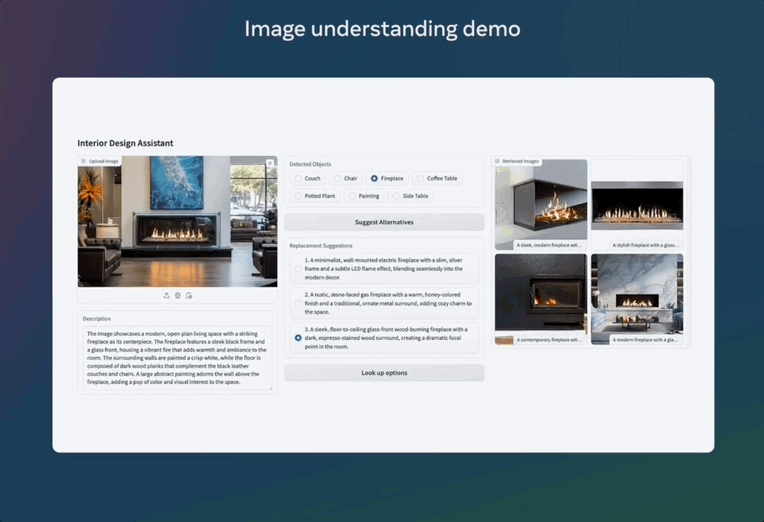Open the contemporary fireplace thumbnail
The height and width of the screenshot is (522, 764).
pyautogui.click(x=540, y=298)
